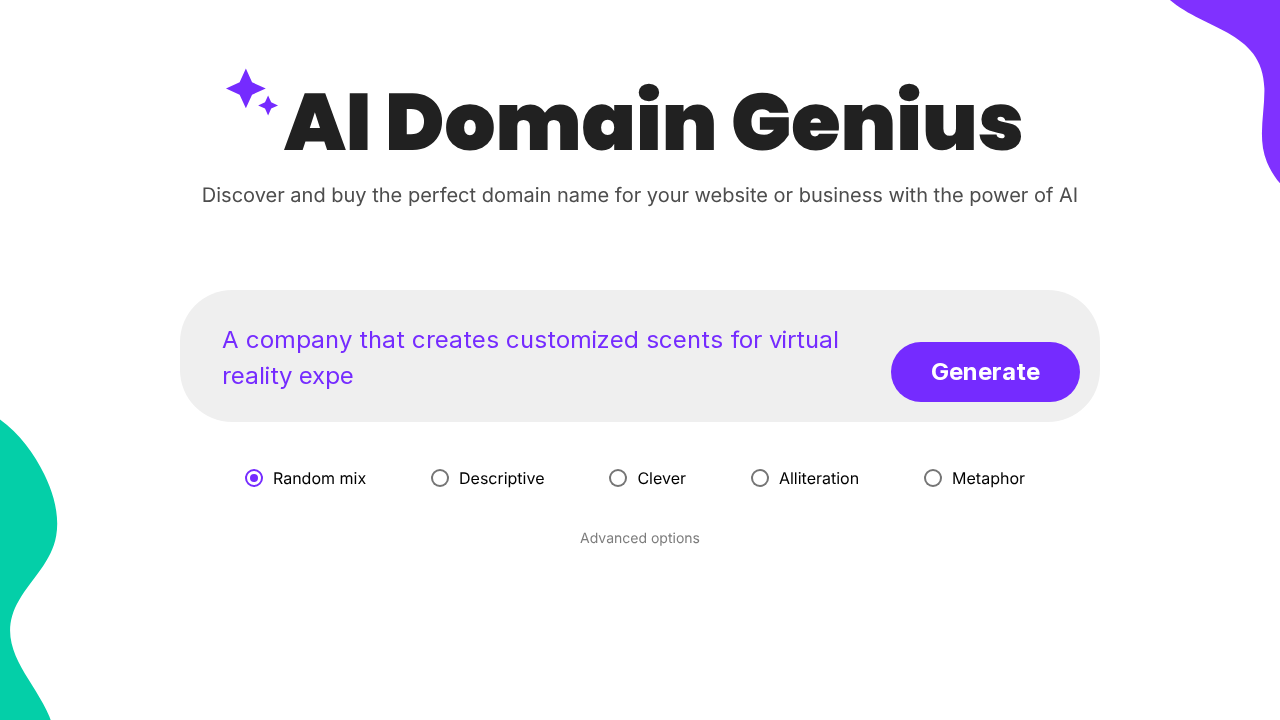Click the Advanced options link text

pyautogui.click(x=640, y=538)
